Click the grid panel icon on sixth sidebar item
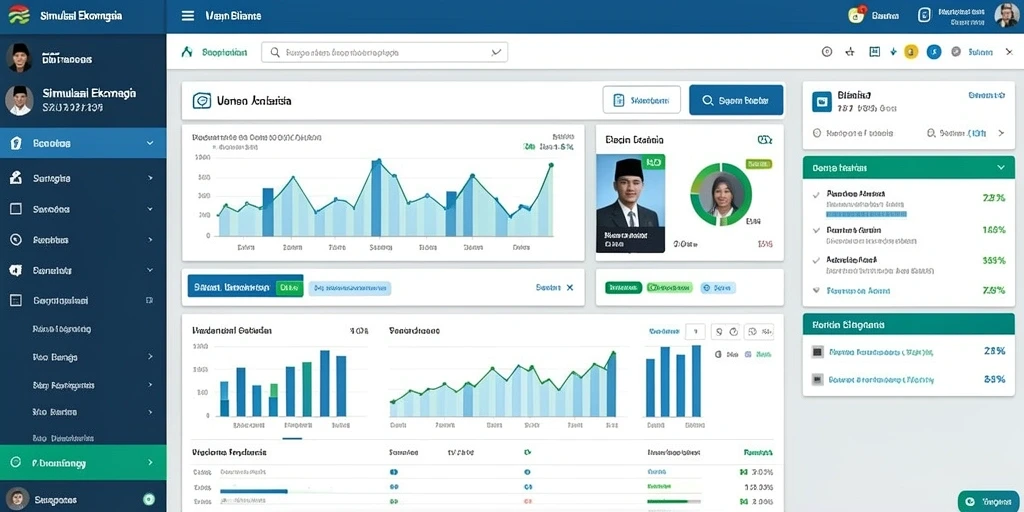The height and width of the screenshot is (512, 1024). (x=16, y=300)
